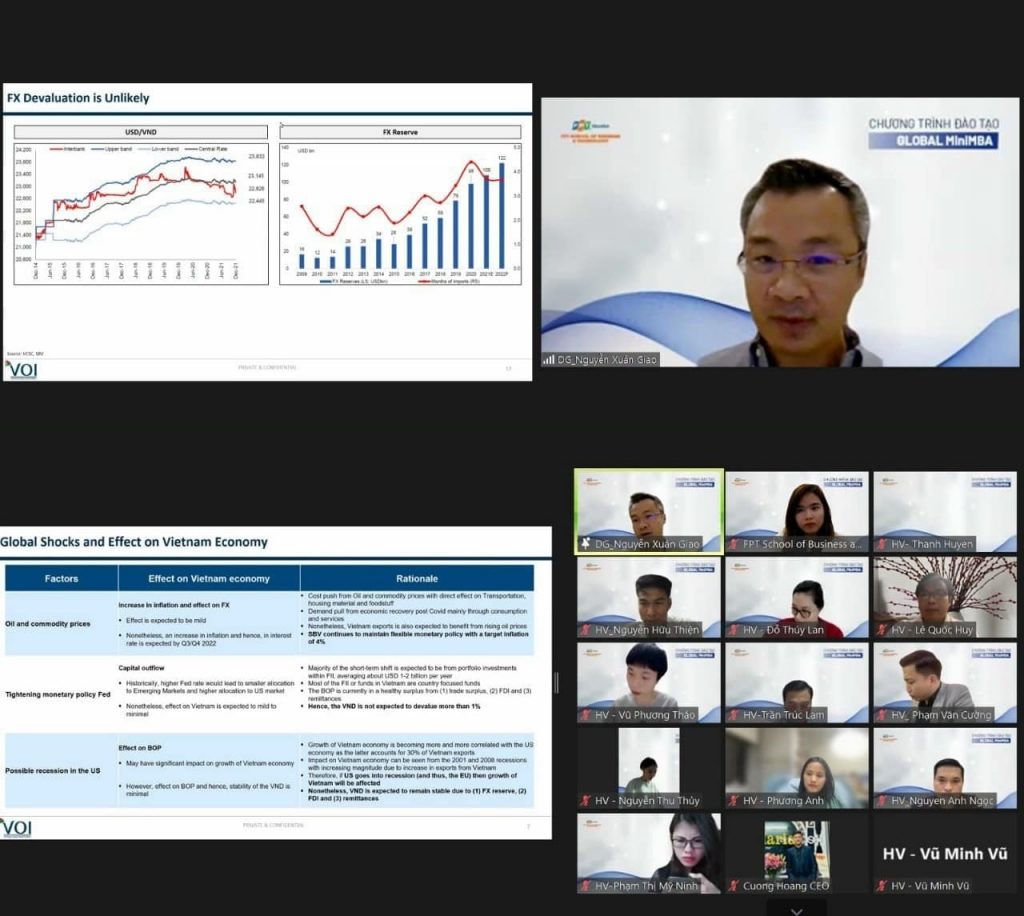Screen dimensions: 1024x916
Task: Click muted mic icon beside HV - Đỗ Thúy Lan
Action: (733, 630)
